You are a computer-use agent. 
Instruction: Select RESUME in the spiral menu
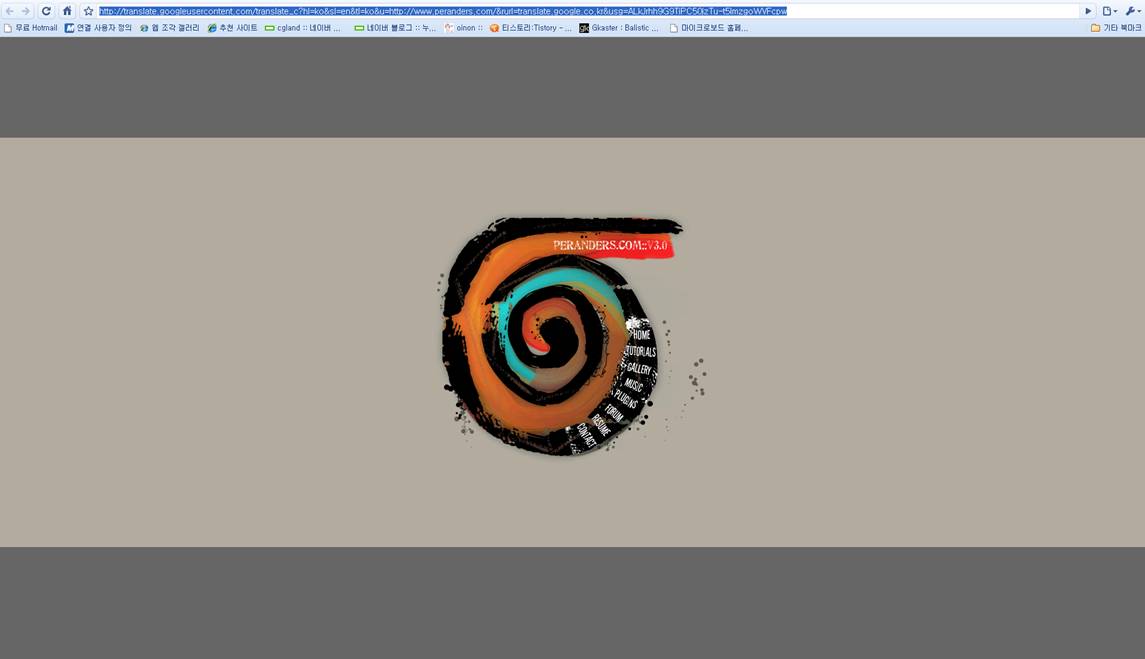(601, 425)
